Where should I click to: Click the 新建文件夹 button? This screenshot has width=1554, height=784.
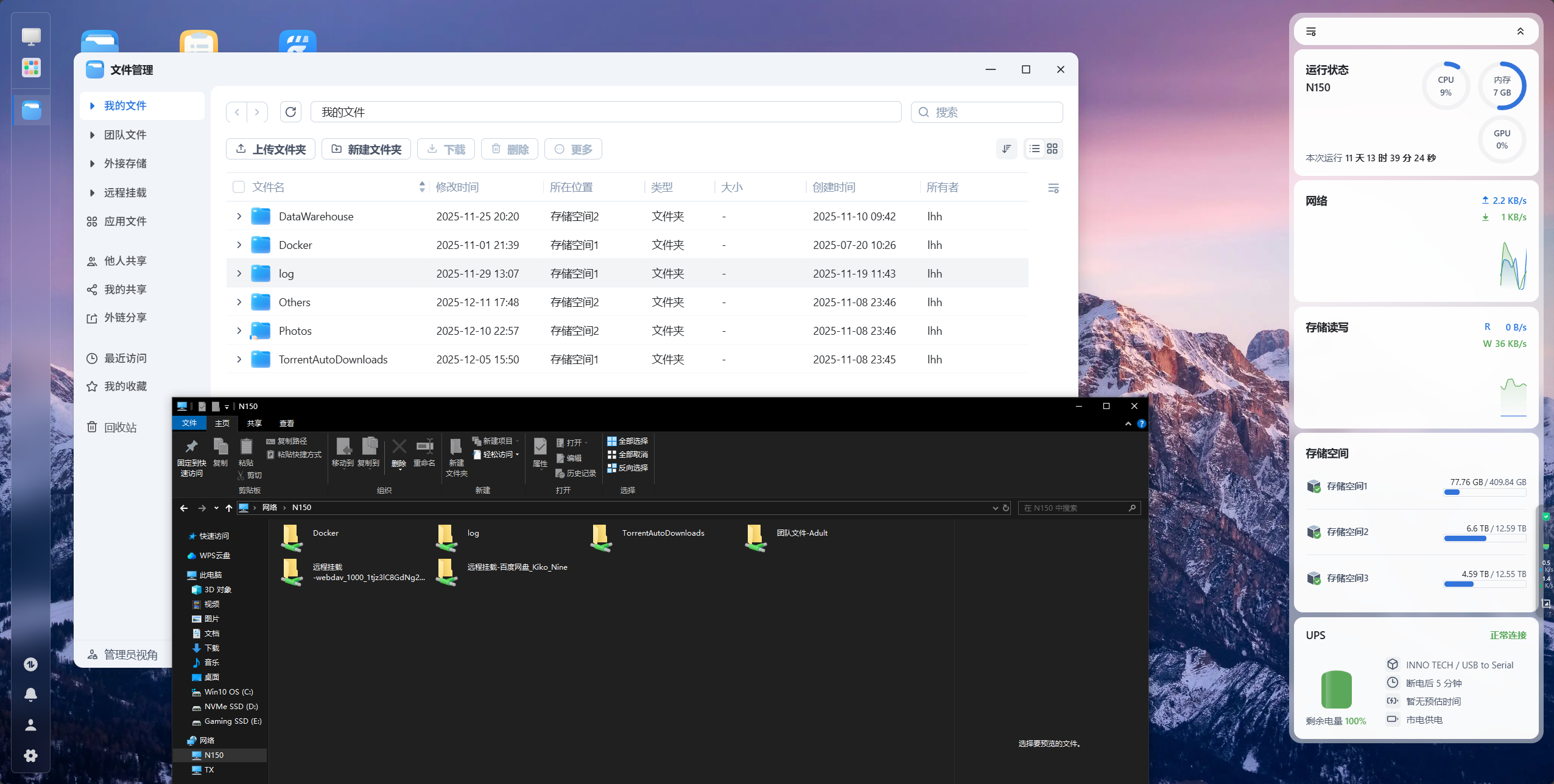(366, 149)
